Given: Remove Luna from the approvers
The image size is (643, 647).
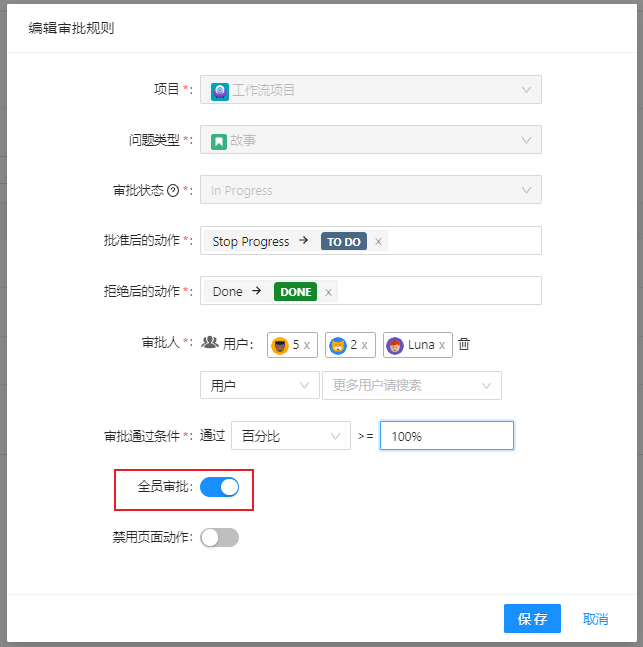Looking at the screenshot, I should 442,345.
